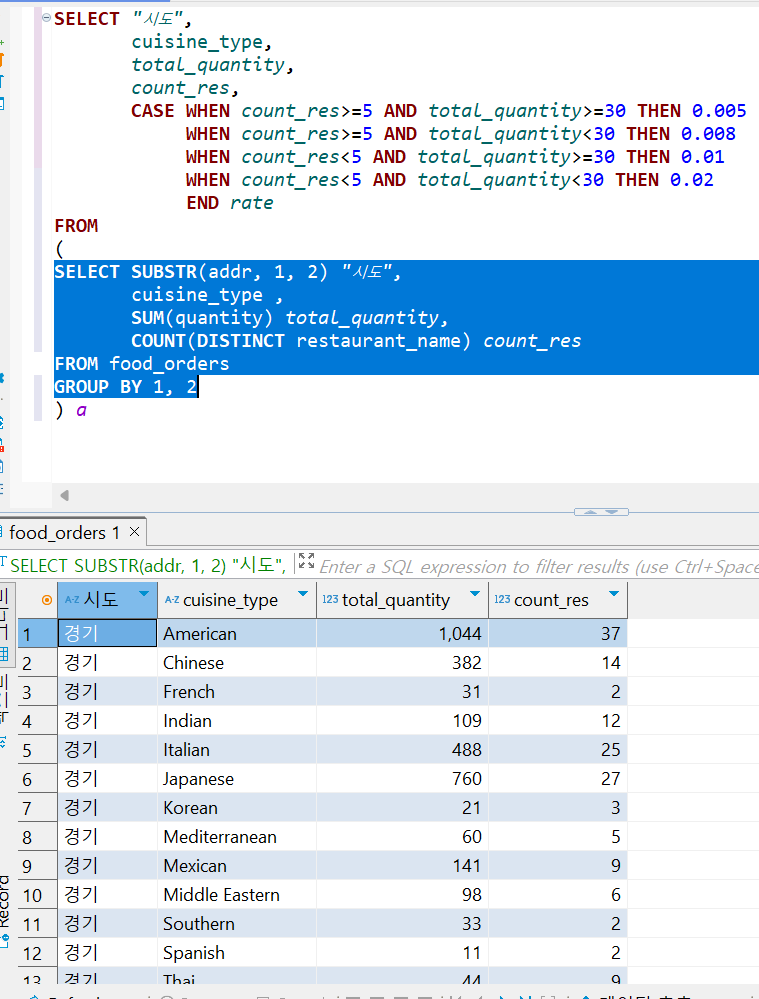Collapse the SELECT statement fold marker
This screenshot has height=999, width=759.
coord(47,17)
